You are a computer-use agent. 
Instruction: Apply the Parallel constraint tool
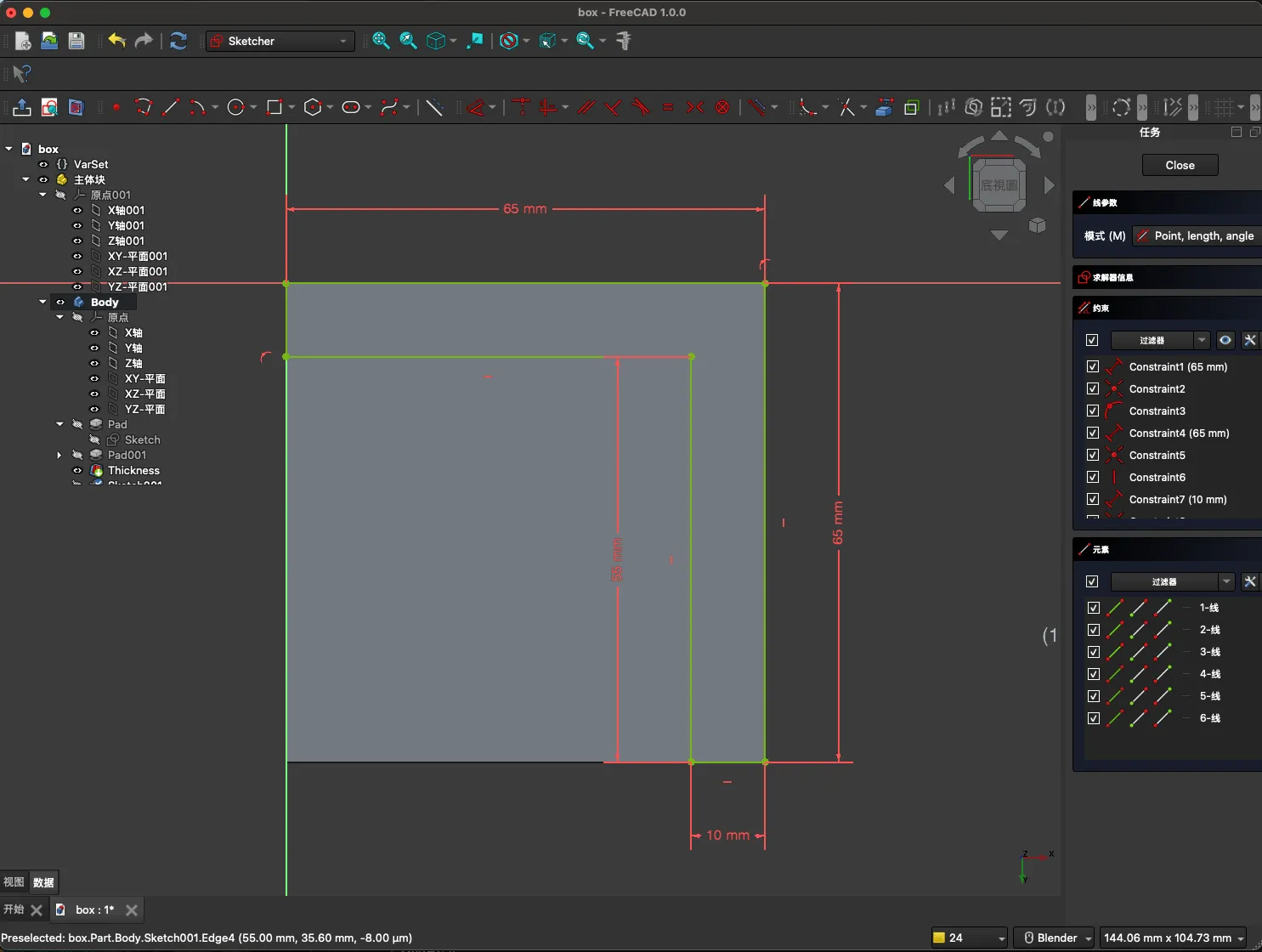[586, 107]
